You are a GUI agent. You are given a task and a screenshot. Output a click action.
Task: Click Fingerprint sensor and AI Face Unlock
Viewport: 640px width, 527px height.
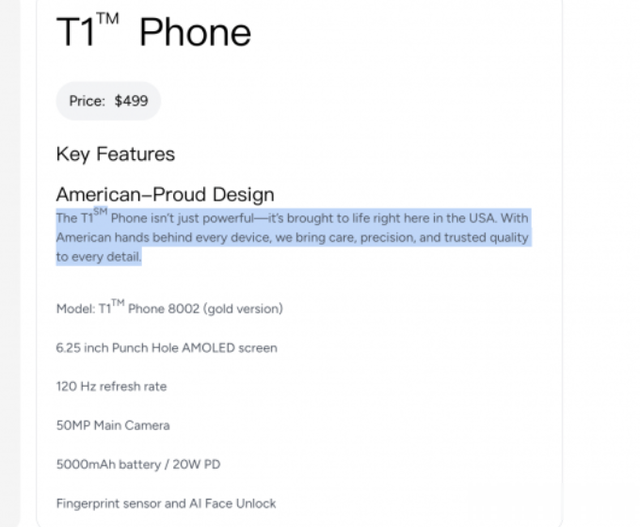166,504
